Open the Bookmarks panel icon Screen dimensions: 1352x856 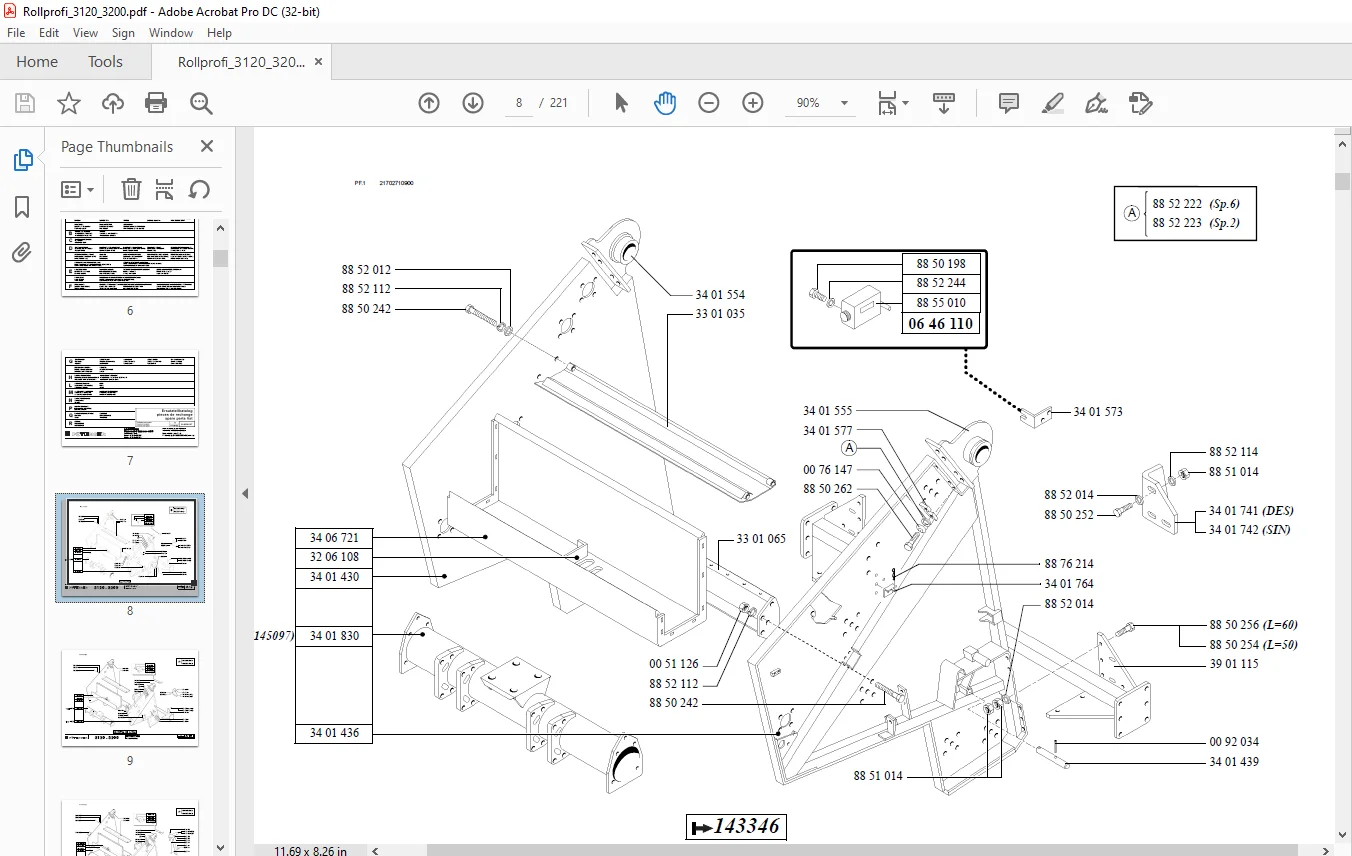click(x=22, y=207)
